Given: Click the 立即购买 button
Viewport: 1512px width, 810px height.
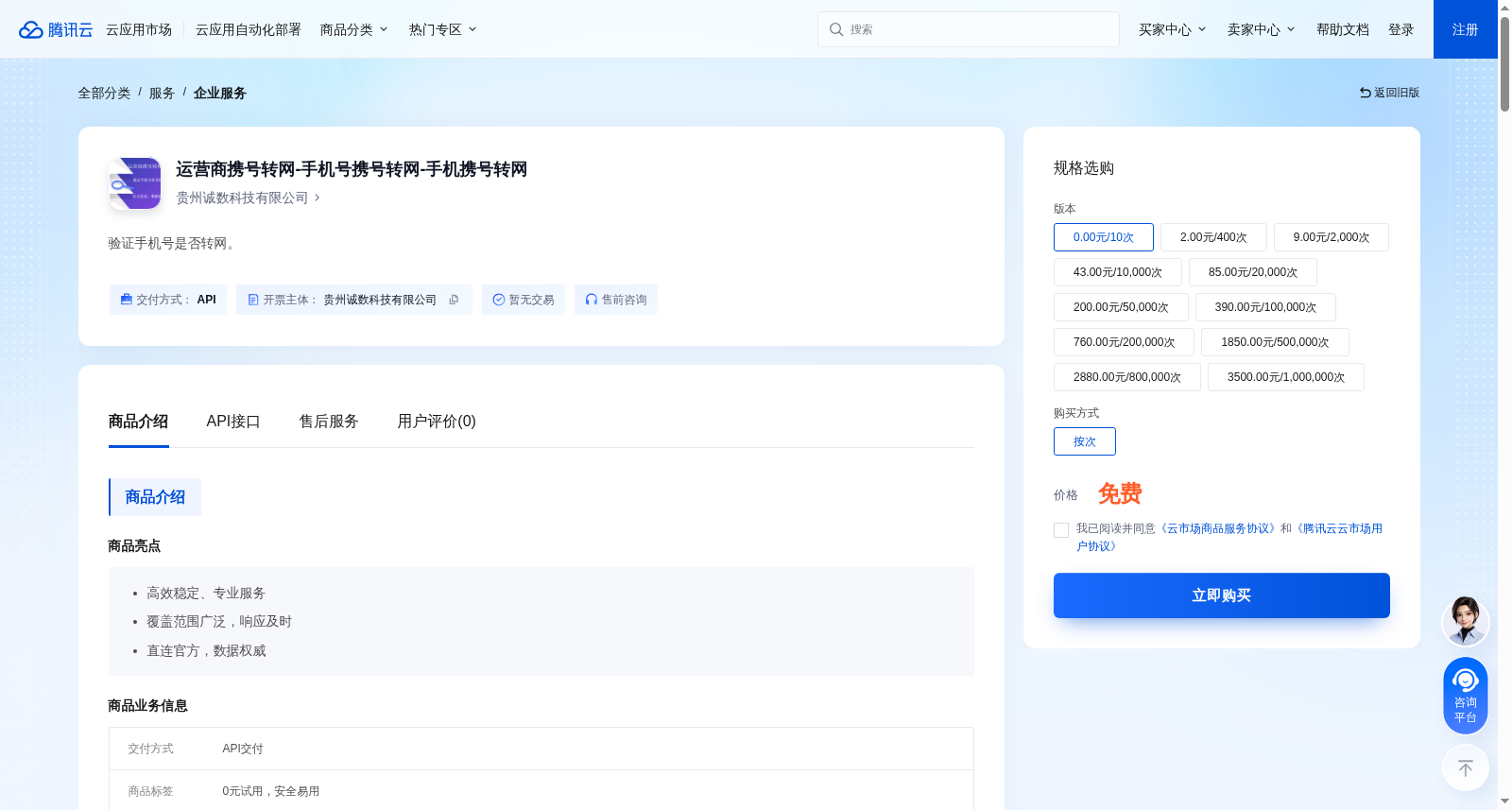Looking at the screenshot, I should (x=1222, y=595).
